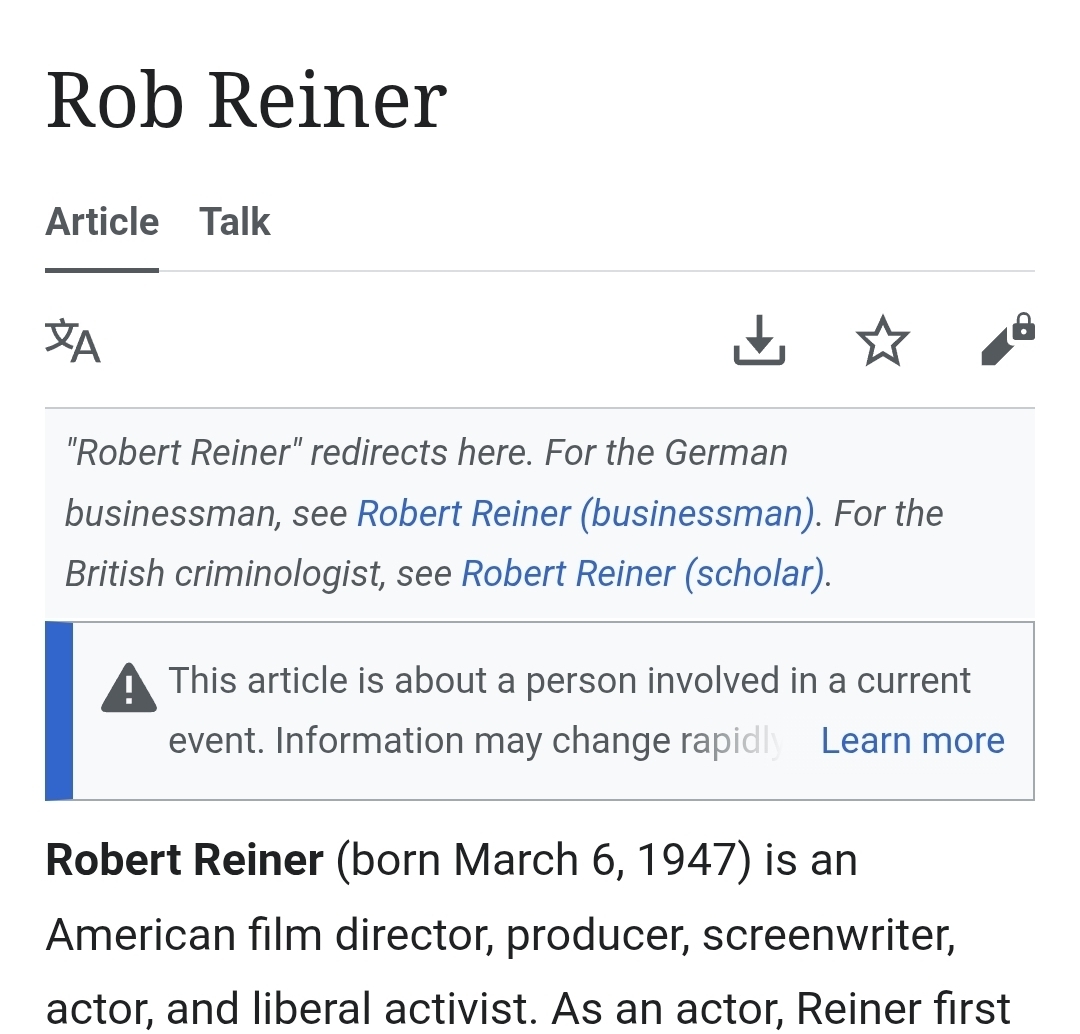Click the download article icon

click(x=759, y=341)
